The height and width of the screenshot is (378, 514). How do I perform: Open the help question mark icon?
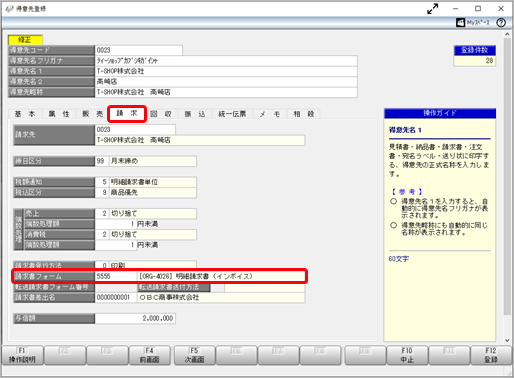click(501, 23)
